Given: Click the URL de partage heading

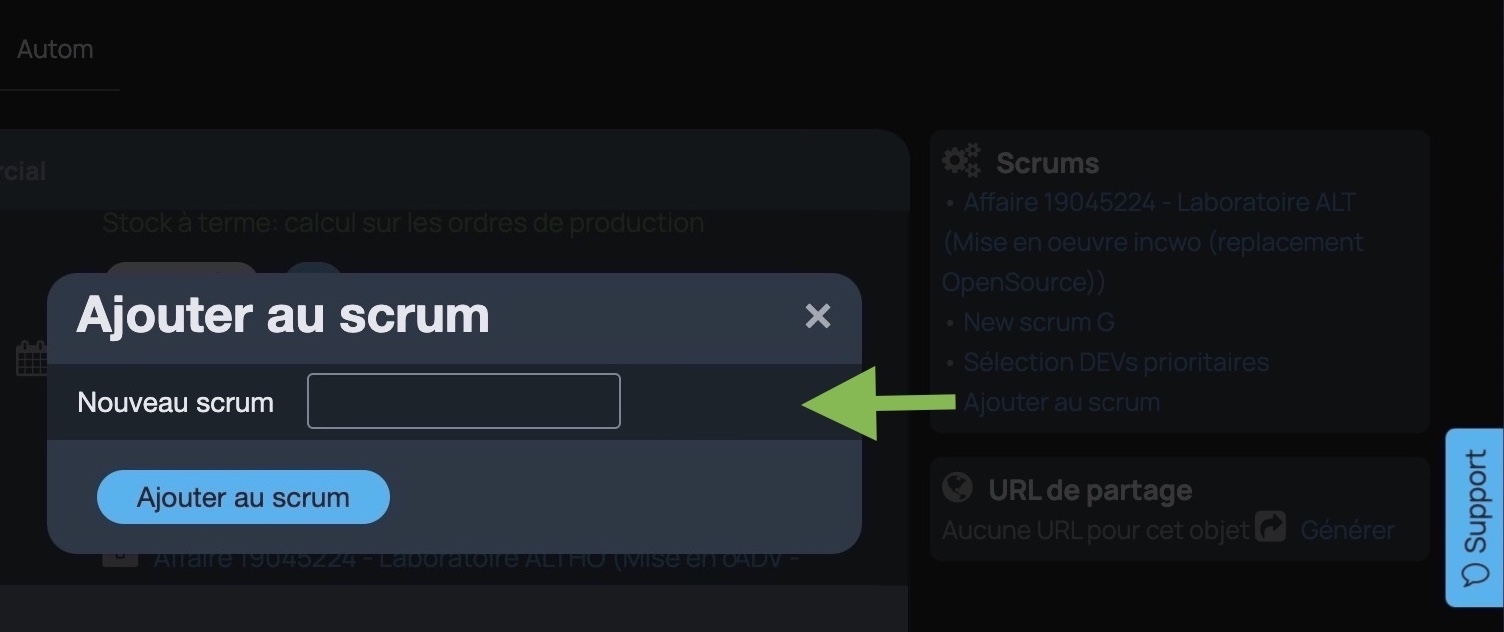Looking at the screenshot, I should click(x=1090, y=490).
